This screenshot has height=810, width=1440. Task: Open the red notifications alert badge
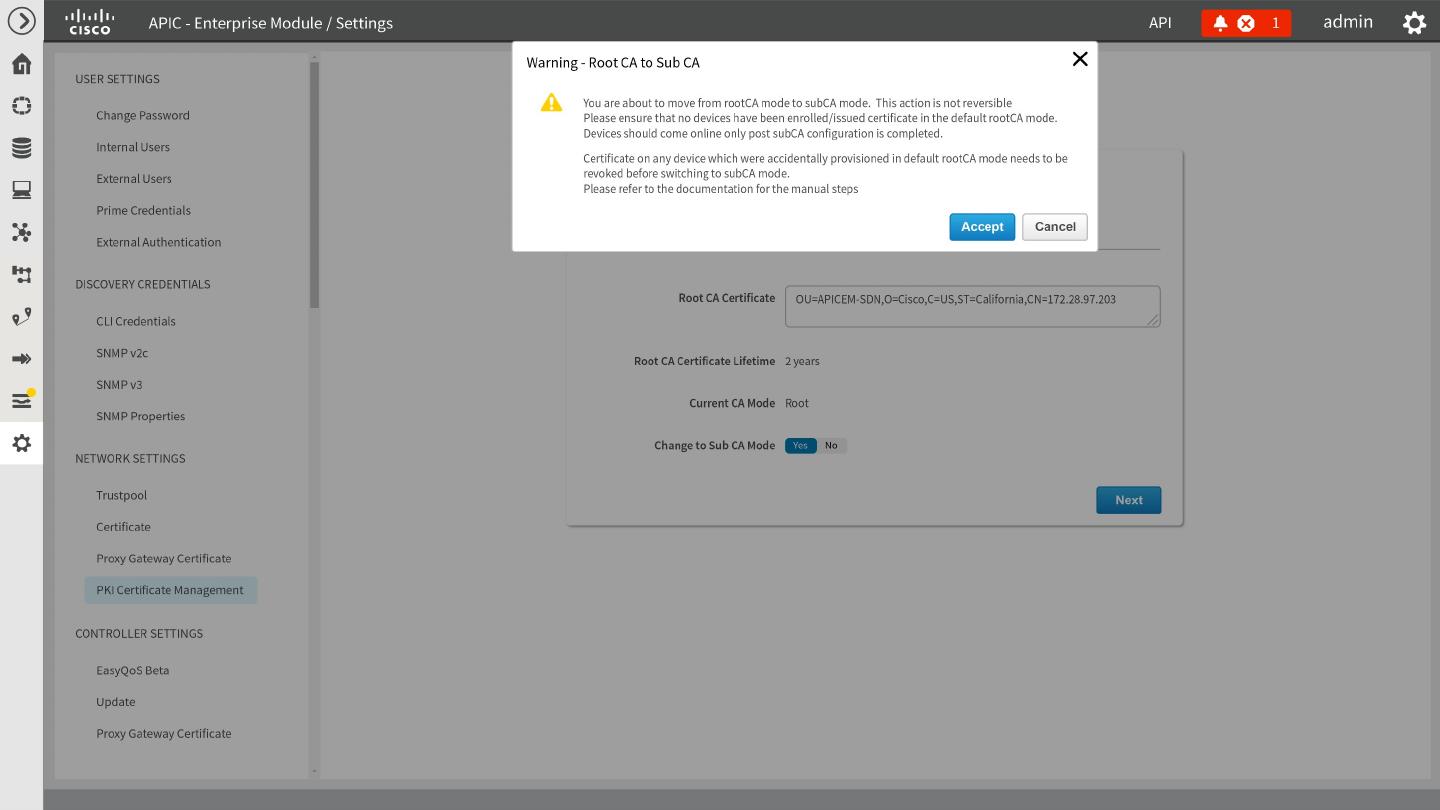(x=1246, y=23)
